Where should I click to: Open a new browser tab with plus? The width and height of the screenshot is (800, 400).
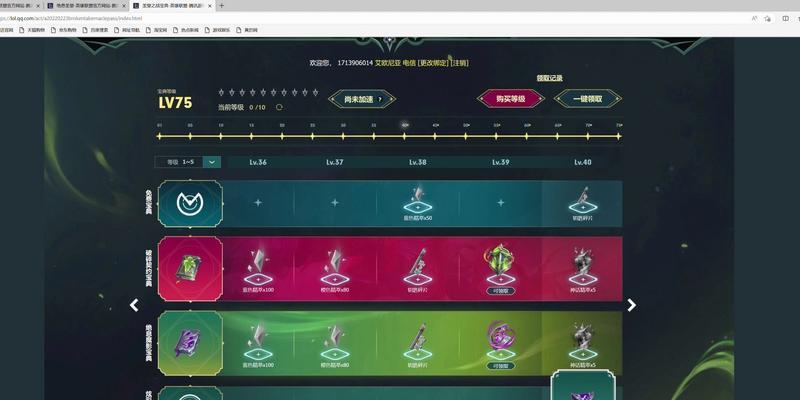click(x=221, y=6)
